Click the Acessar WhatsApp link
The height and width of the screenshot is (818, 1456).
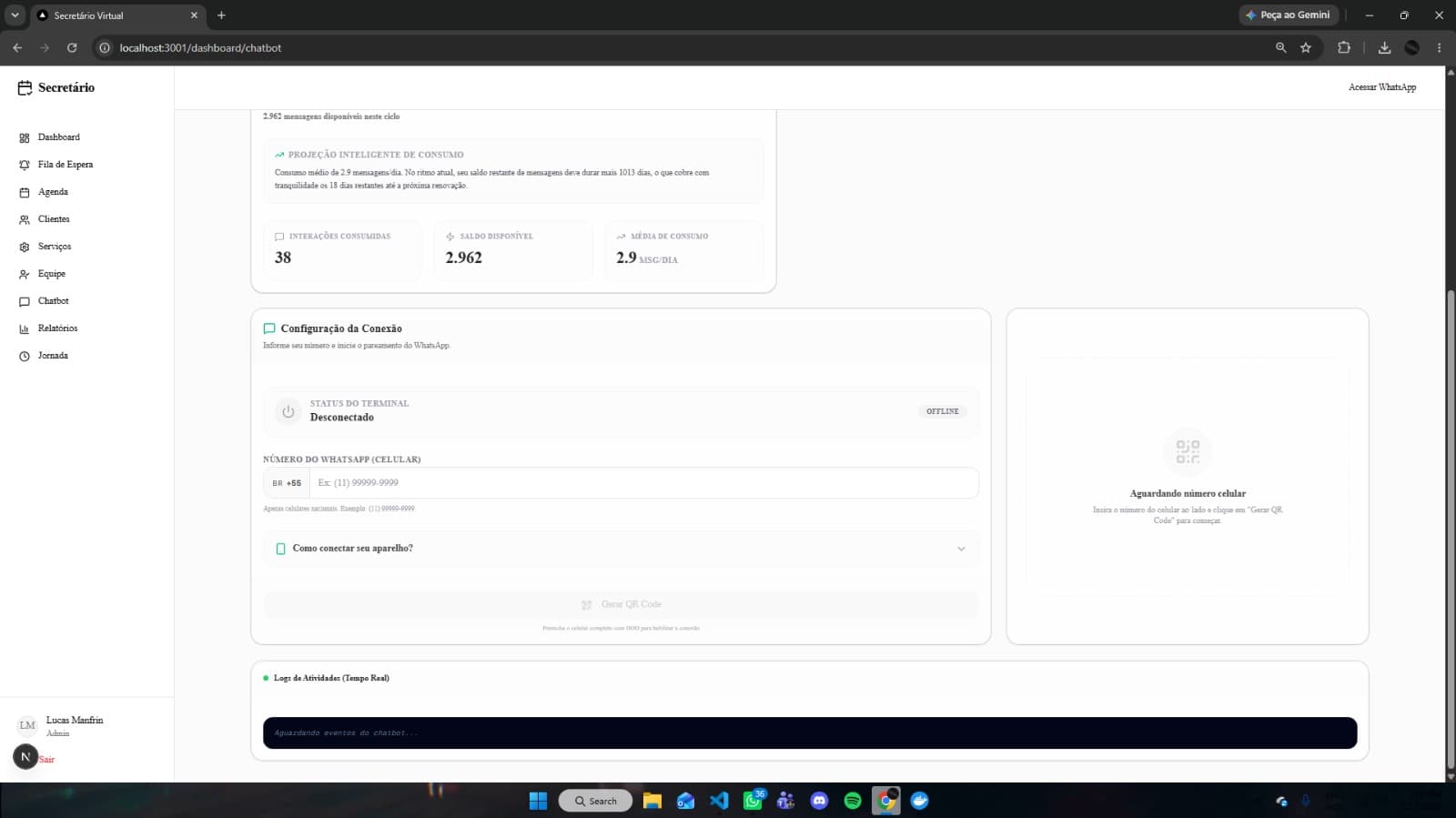tap(1382, 87)
